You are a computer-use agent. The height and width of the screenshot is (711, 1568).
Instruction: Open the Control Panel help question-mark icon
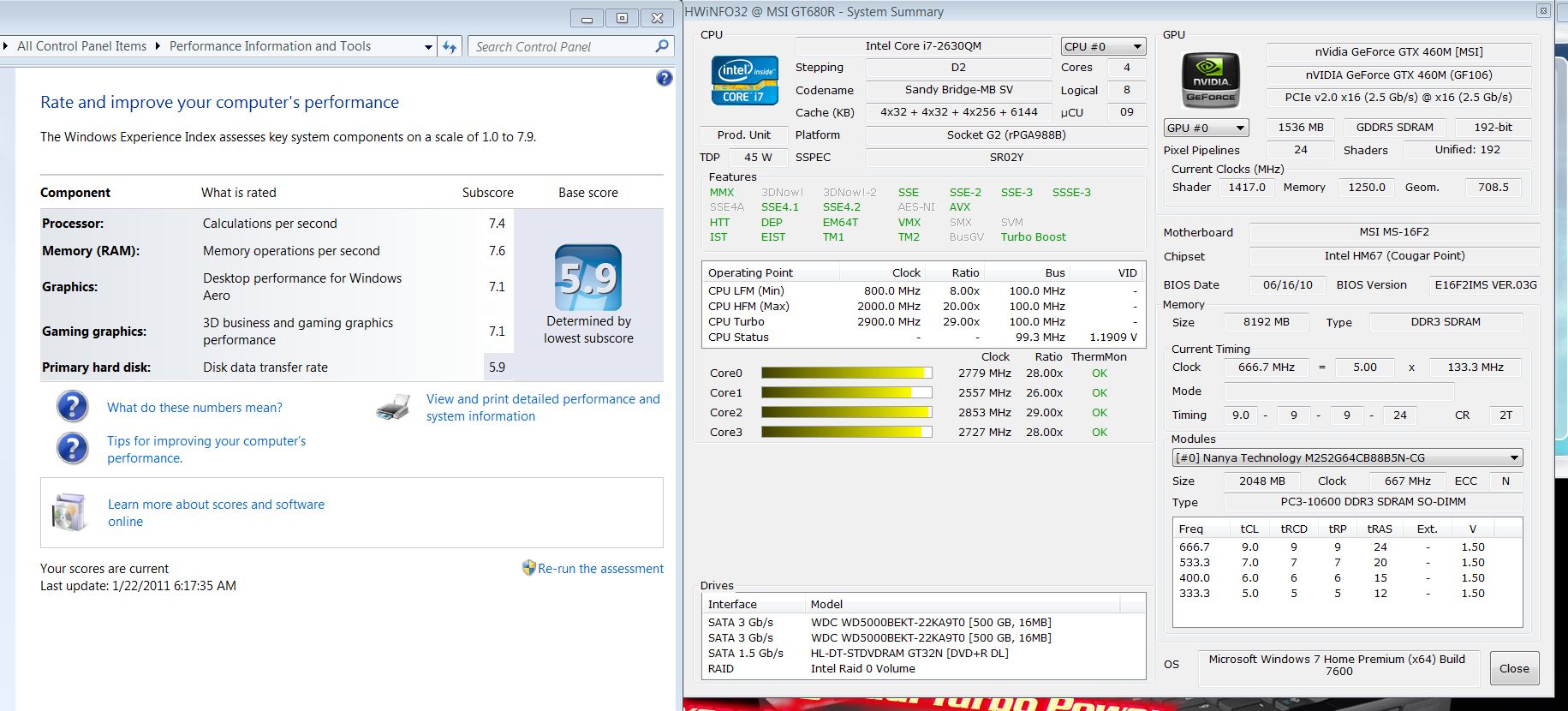coord(665,78)
